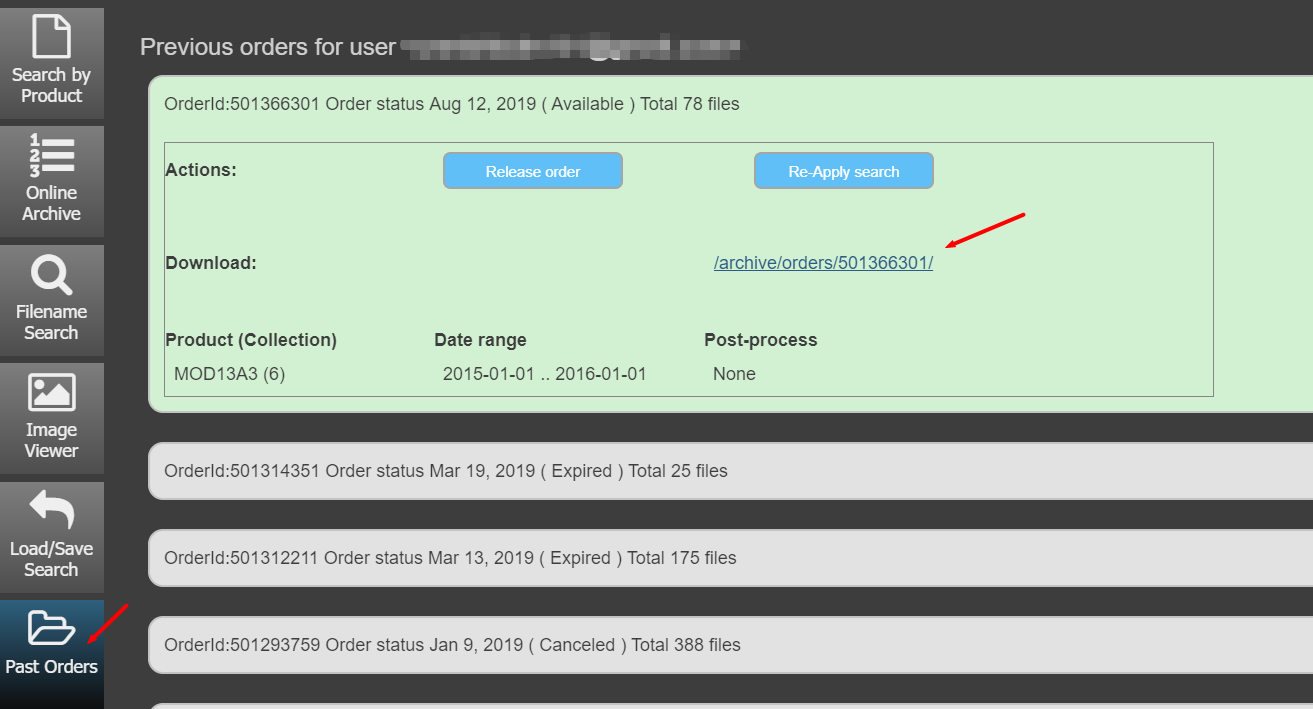Viewport: 1313px width, 709px height.
Task: Collapse order 501366301 header row
Action: 452,104
